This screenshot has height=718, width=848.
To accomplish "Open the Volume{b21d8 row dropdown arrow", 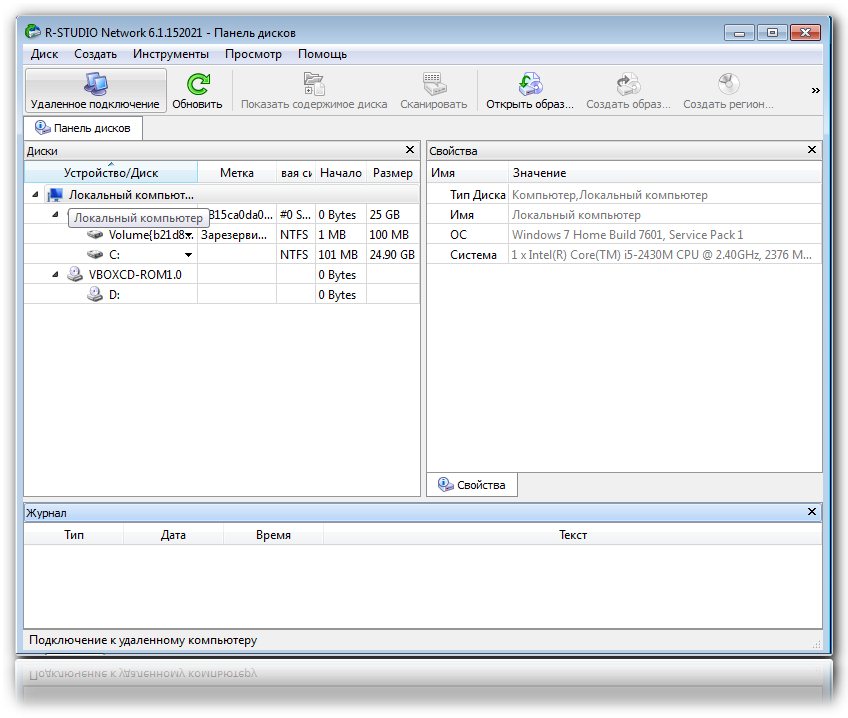I will click(189, 235).
